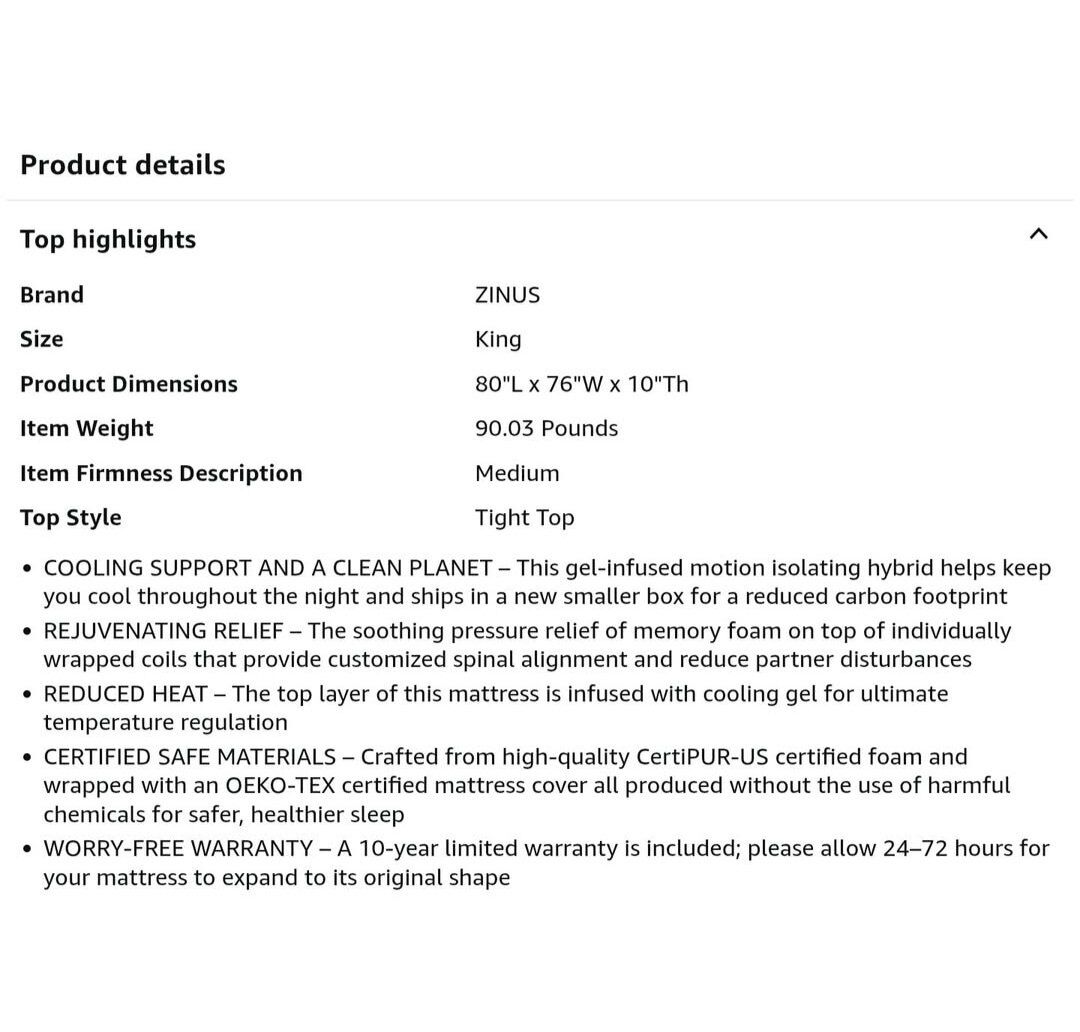Click the Worry-Free Warranty bullet text
The image size is (1080, 1032).
coord(546,862)
